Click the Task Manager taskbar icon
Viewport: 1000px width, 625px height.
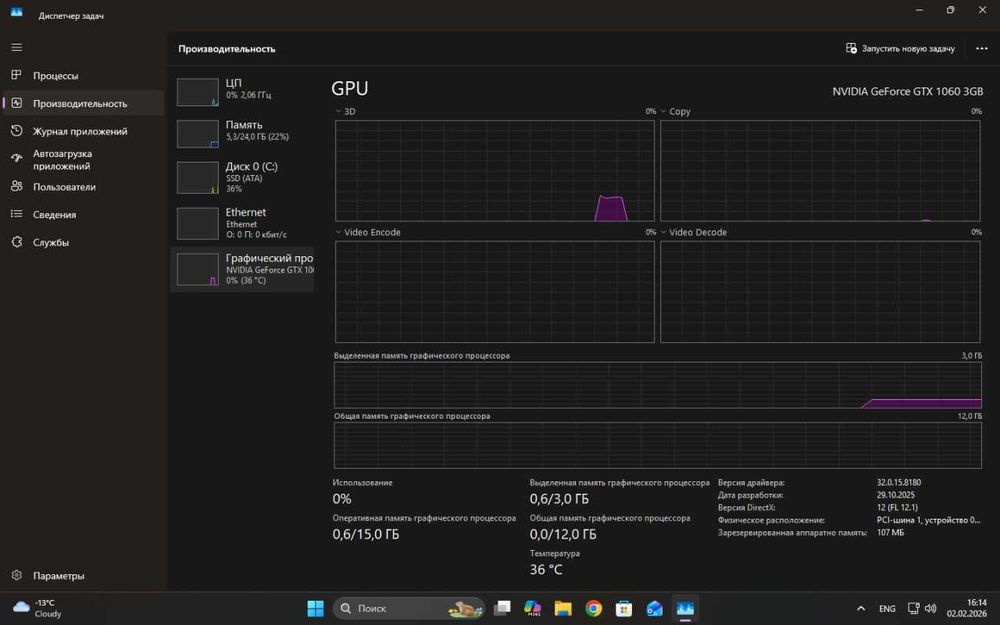[x=686, y=608]
